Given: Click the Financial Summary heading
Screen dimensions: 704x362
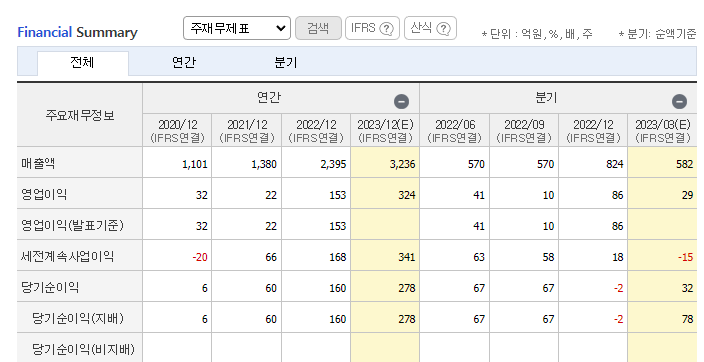Looking at the screenshot, I should point(77,32).
